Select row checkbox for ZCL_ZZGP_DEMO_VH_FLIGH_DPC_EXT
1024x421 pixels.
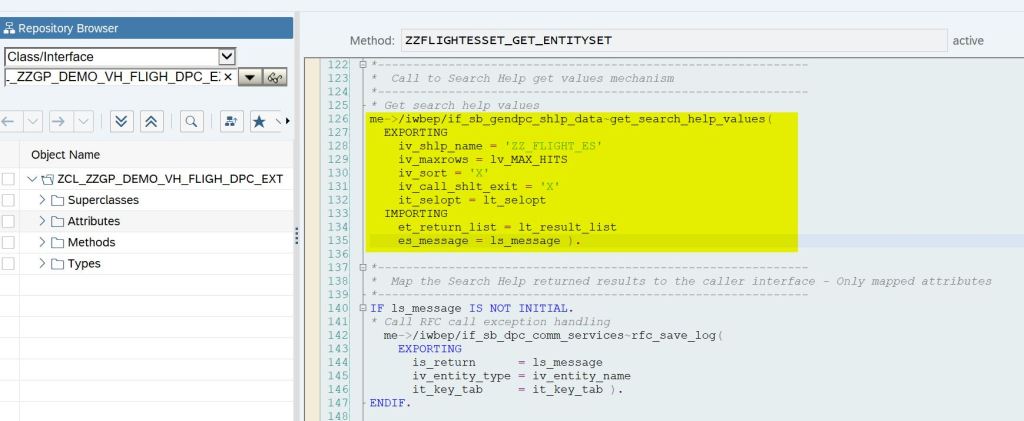[x=8, y=179]
